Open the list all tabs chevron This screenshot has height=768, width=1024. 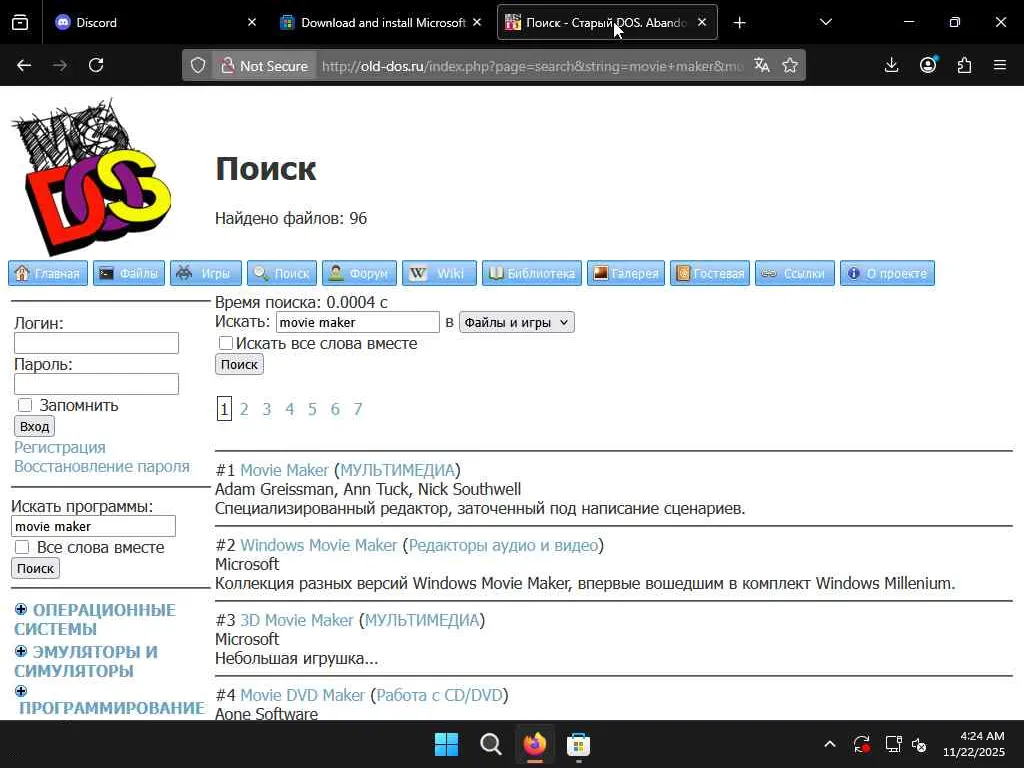[x=825, y=22]
